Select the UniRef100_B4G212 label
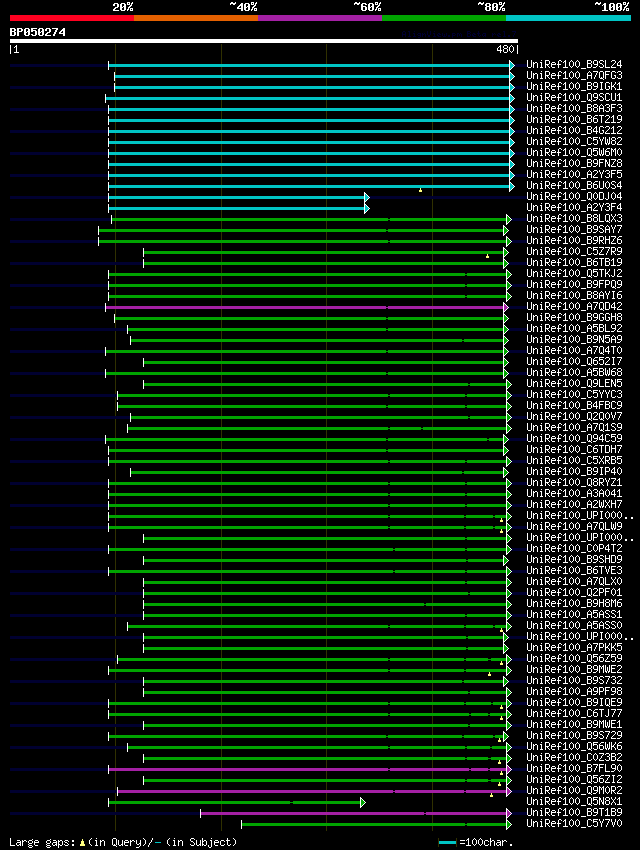This screenshot has height=850, width=640. (574, 131)
